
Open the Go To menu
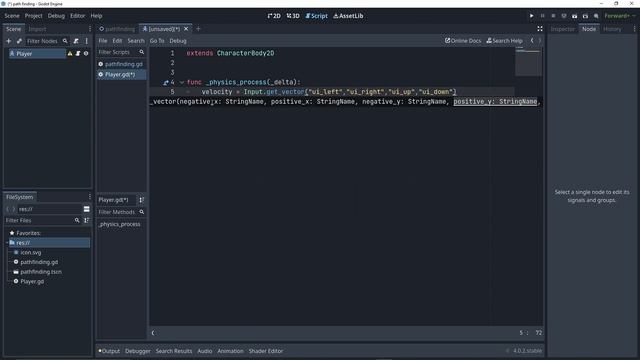pos(157,41)
